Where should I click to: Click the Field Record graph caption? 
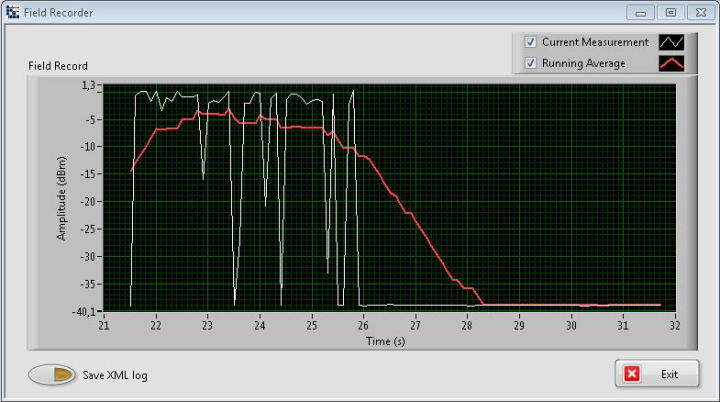pos(58,66)
